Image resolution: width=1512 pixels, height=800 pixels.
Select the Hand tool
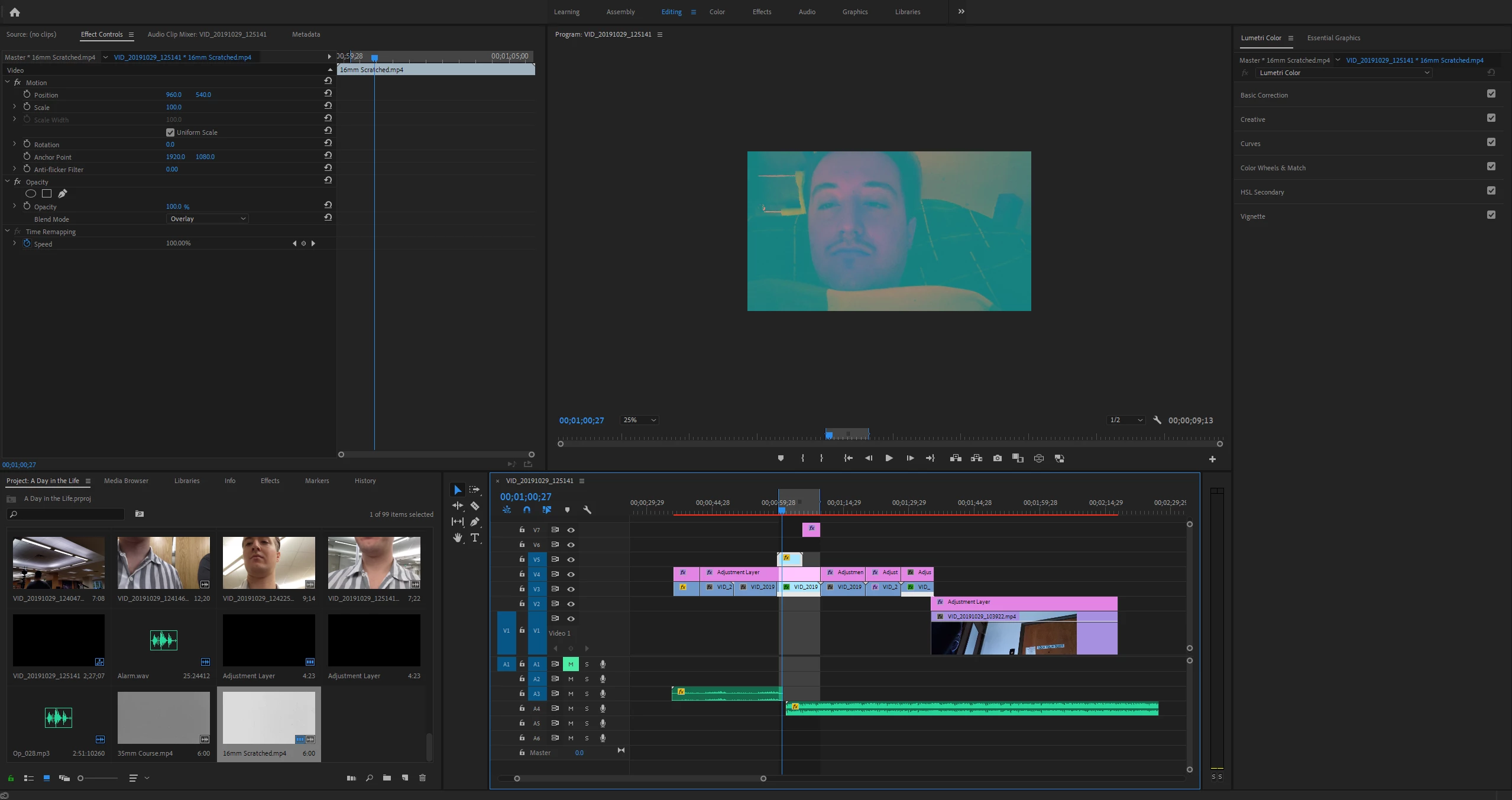coord(458,537)
